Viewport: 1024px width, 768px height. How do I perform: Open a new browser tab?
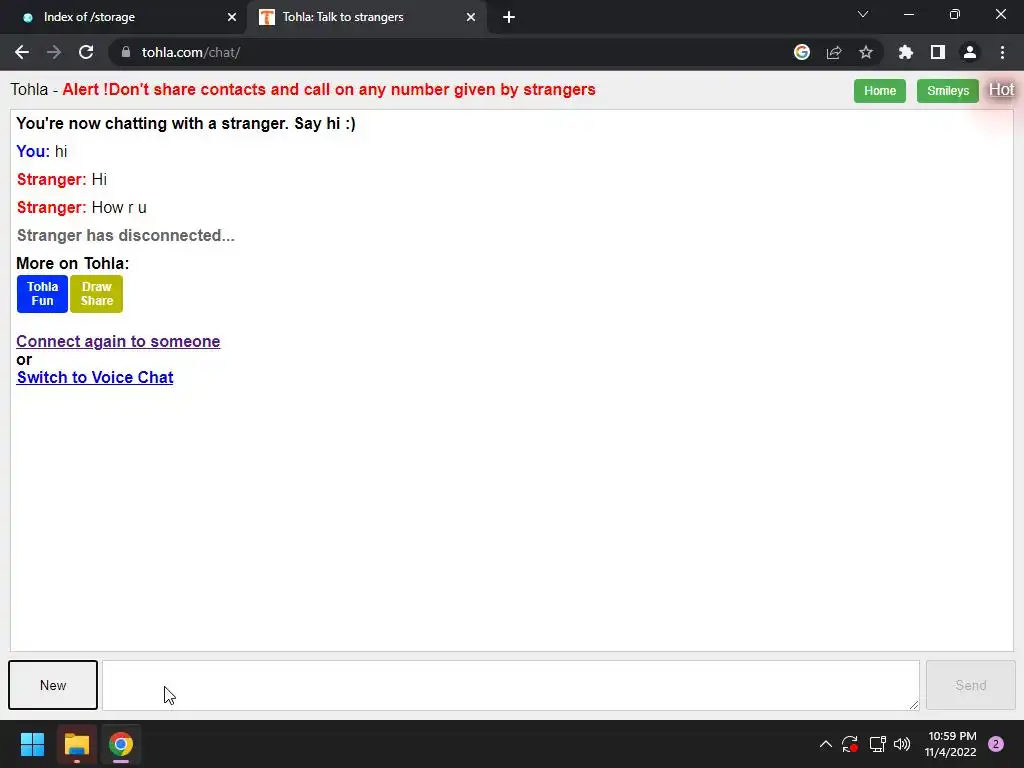(509, 17)
